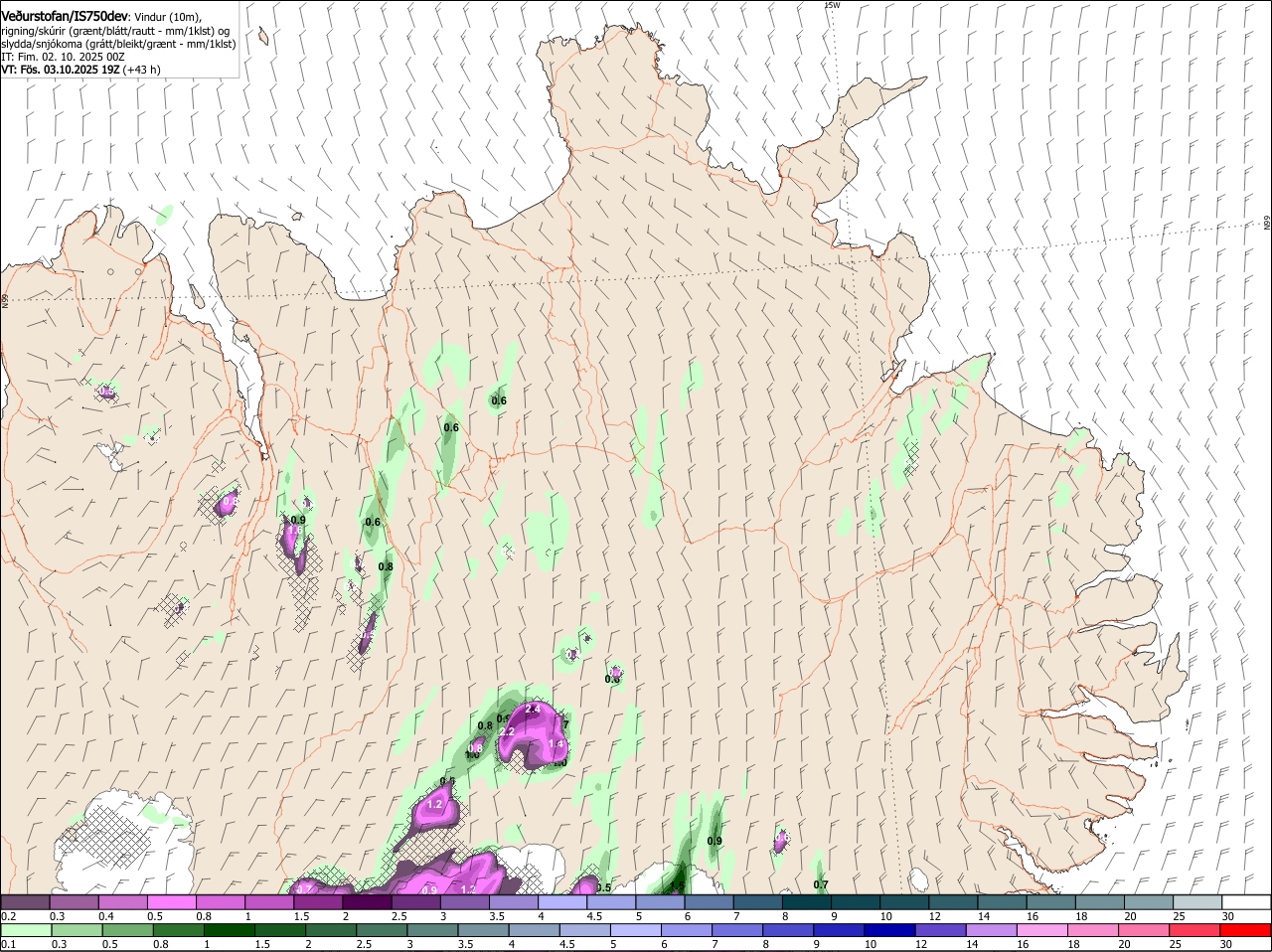Click the 'Vindur (10m)' text in the header
The image size is (1272, 952).
pos(168,18)
